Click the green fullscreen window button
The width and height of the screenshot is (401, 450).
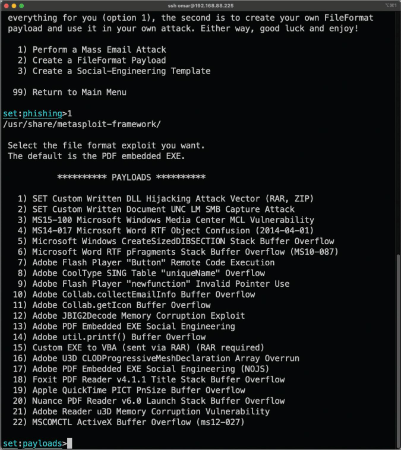22,6
